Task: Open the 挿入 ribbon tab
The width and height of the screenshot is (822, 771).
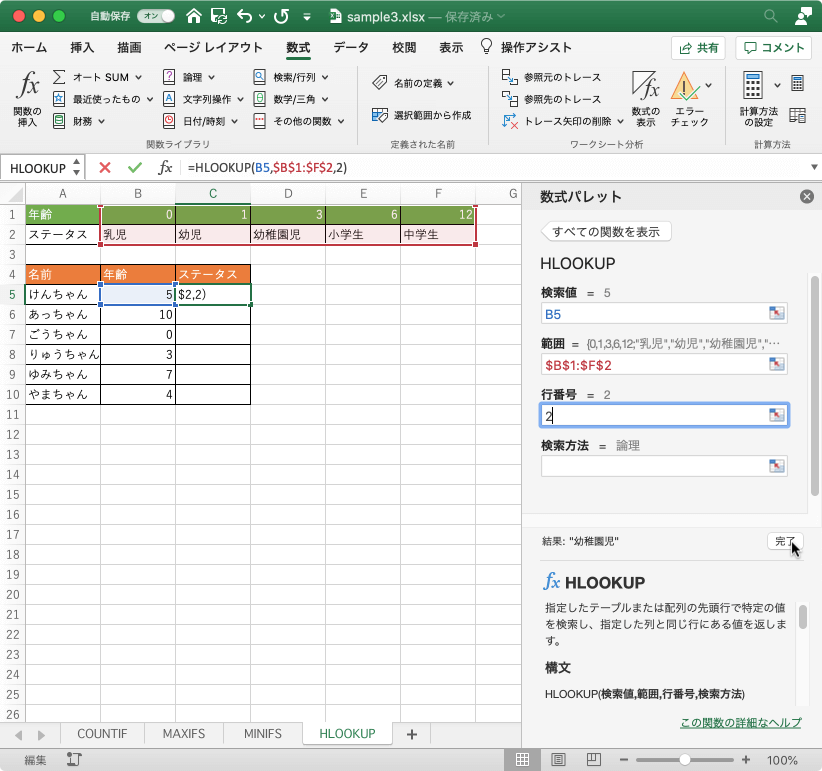Action: 82,48
